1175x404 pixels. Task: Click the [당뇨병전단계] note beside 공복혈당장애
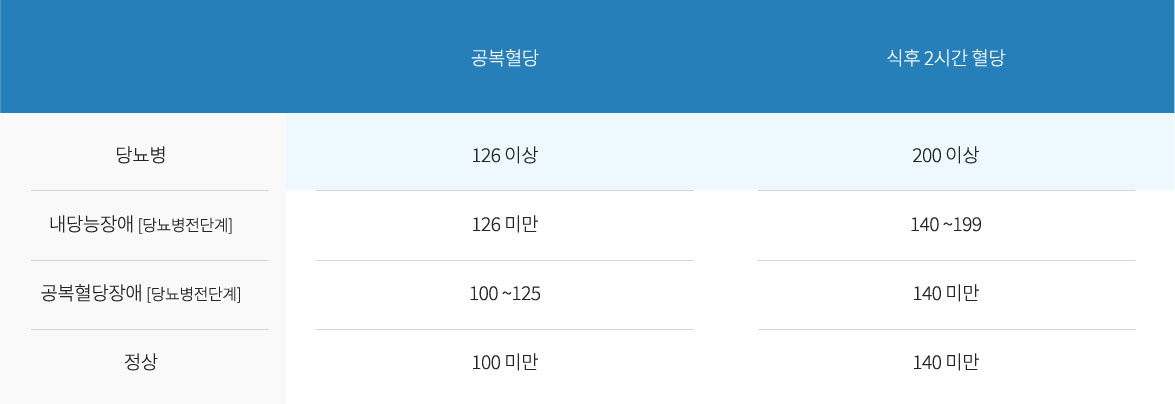pyautogui.click(x=194, y=294)
